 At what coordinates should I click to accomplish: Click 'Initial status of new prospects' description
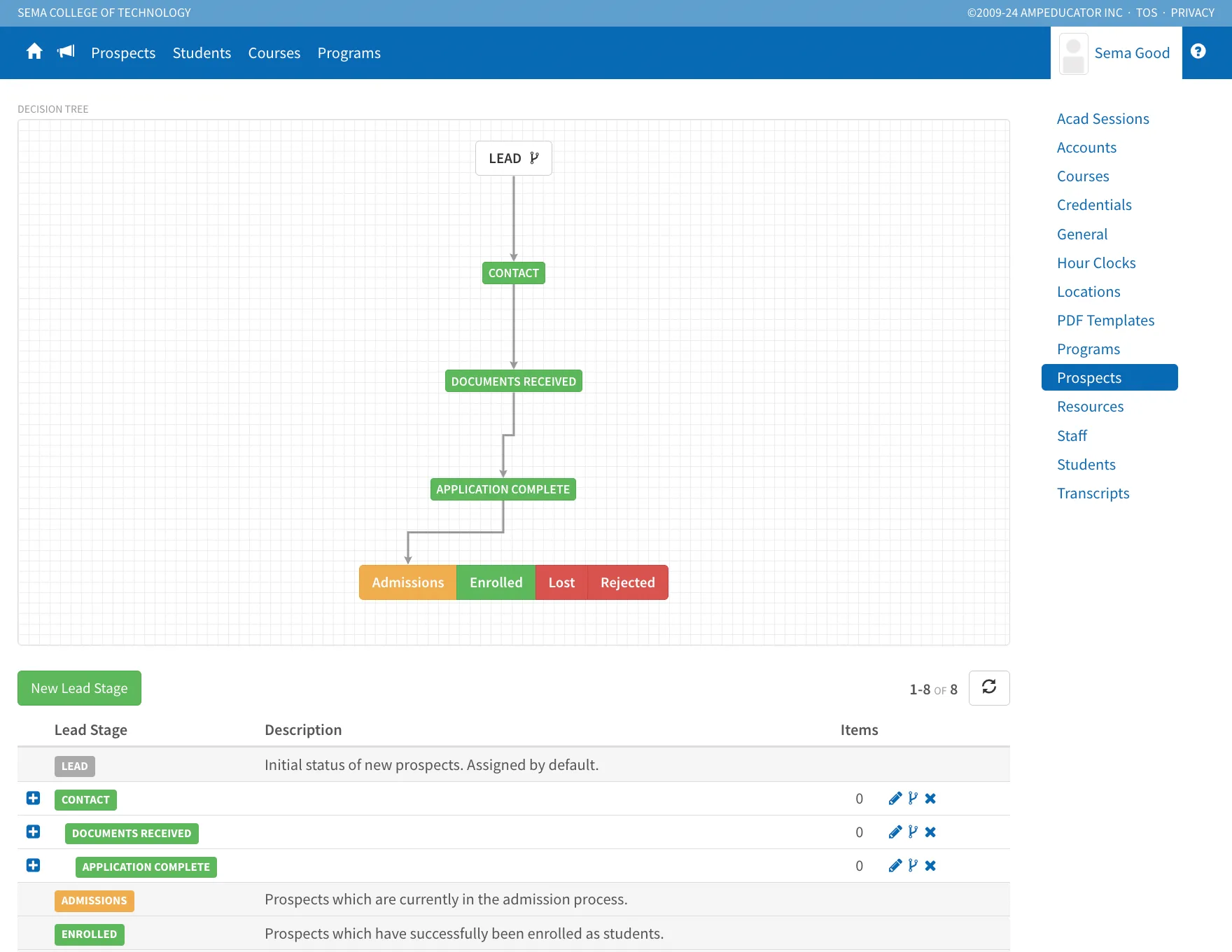click(x=431, y=765)
